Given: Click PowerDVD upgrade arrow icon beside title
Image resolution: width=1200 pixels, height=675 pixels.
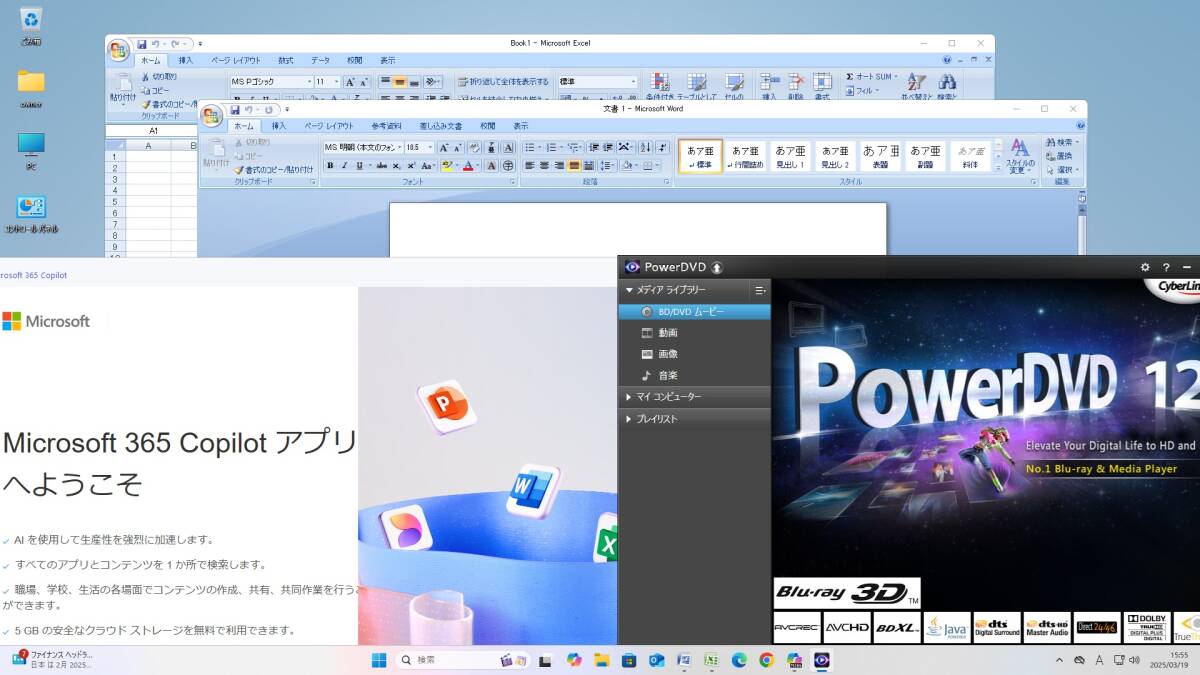Looking at the screenshot, I should pos(717,267).
